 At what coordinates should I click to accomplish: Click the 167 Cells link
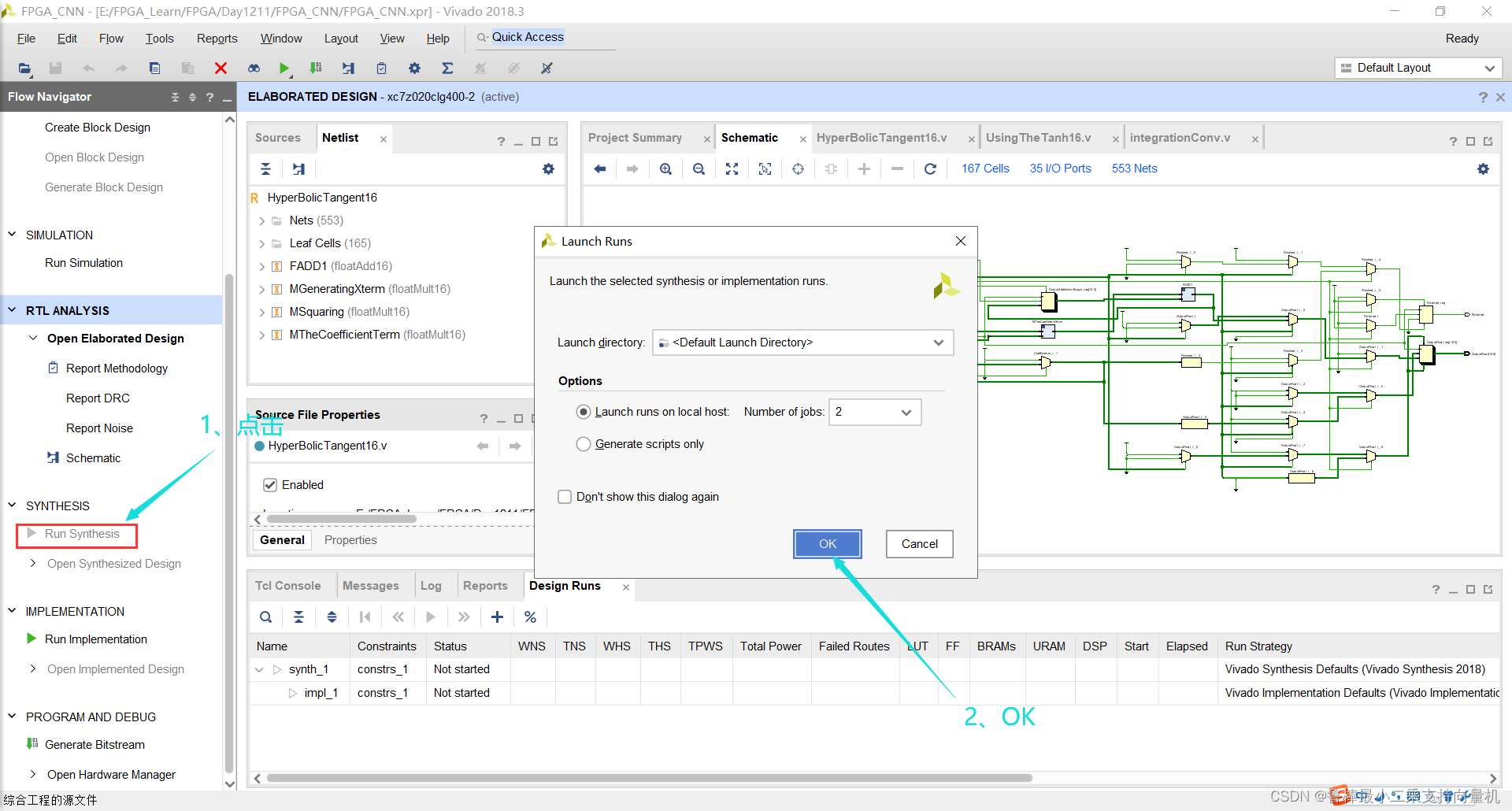pos(985,168)
